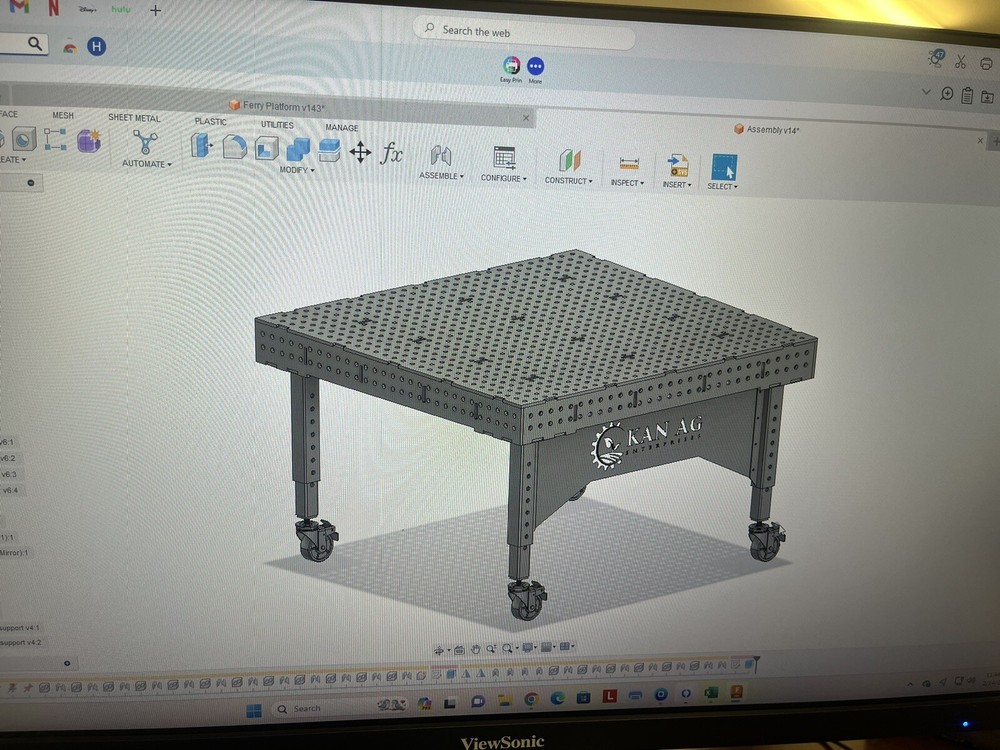
Task: Open Change Parameters with the fx icon
Action: tap(391, 153)
